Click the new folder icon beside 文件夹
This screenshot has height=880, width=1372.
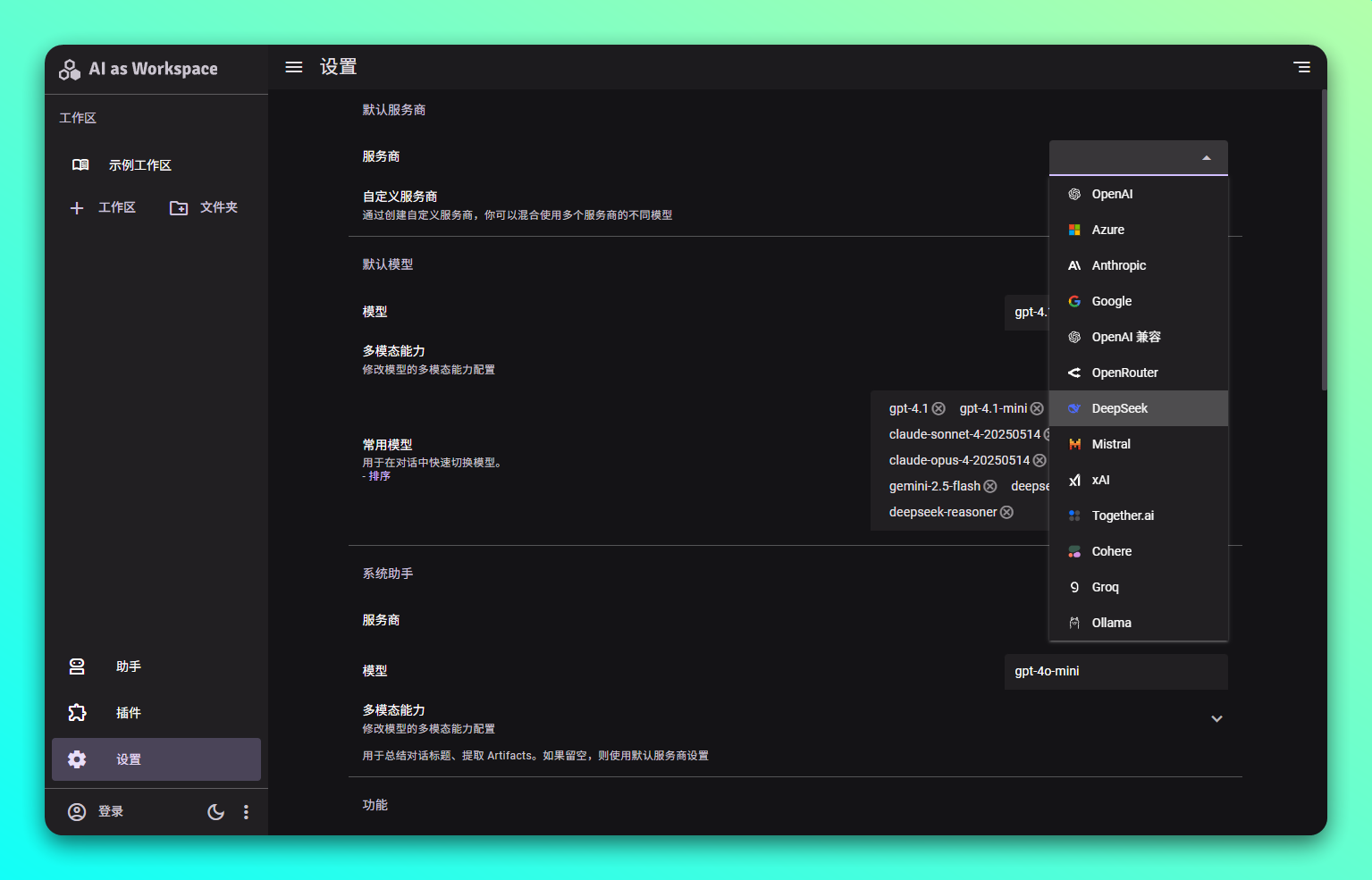click(x=179, y=207)
